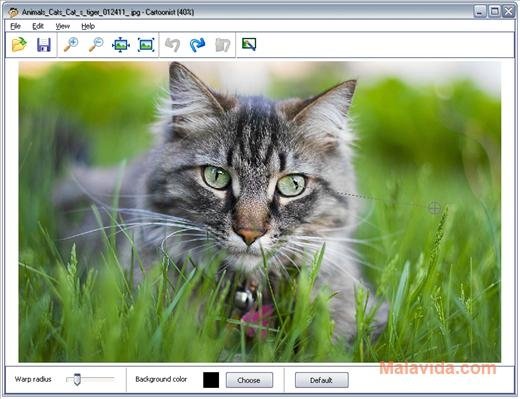Zoom in with the magnifier plus icon
The height and width of the screenshot is (399, 520).
(71, 45)
